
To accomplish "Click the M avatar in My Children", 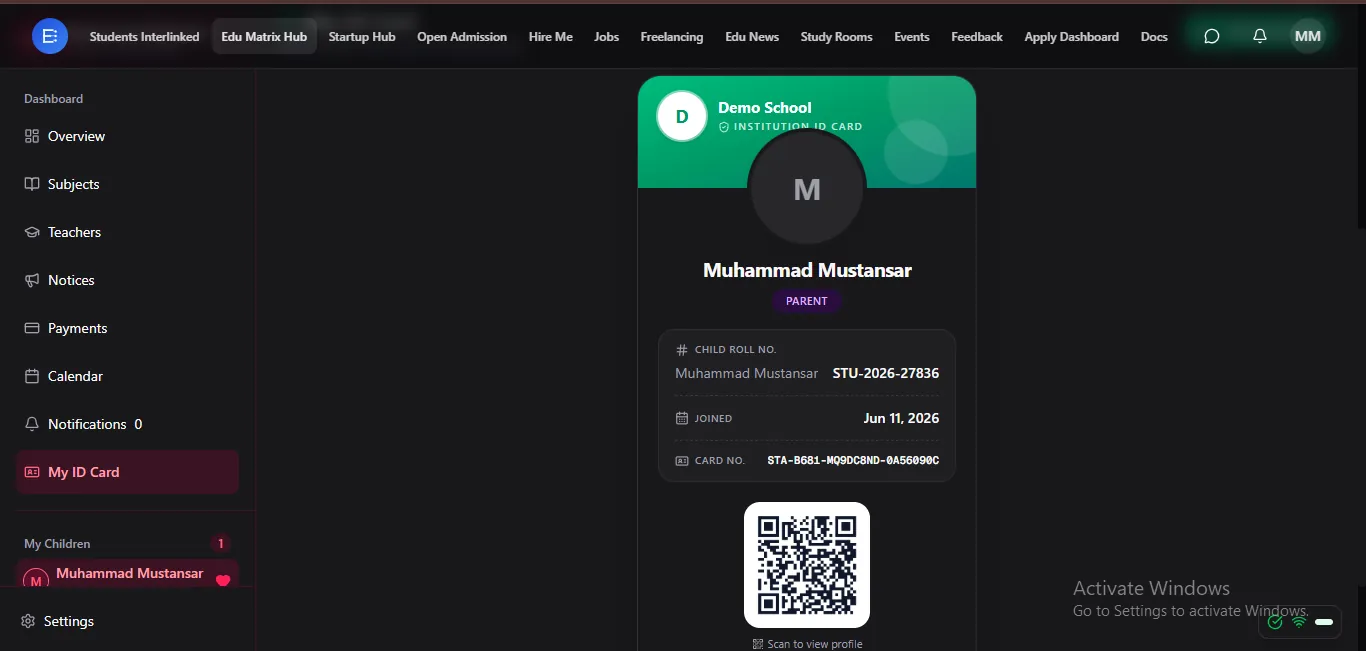I will click(36, 580).
